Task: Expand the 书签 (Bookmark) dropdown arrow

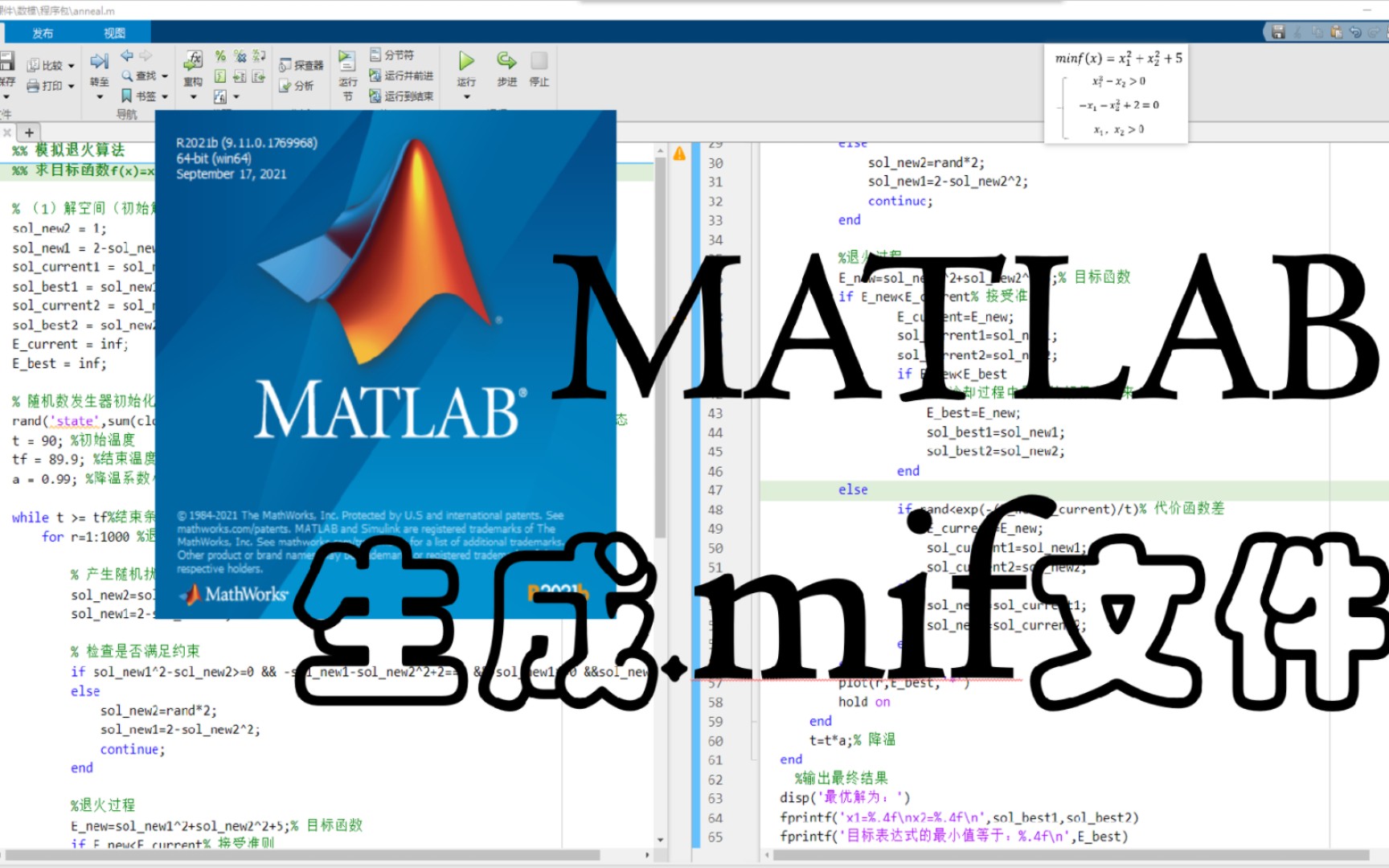Action: 165,96
